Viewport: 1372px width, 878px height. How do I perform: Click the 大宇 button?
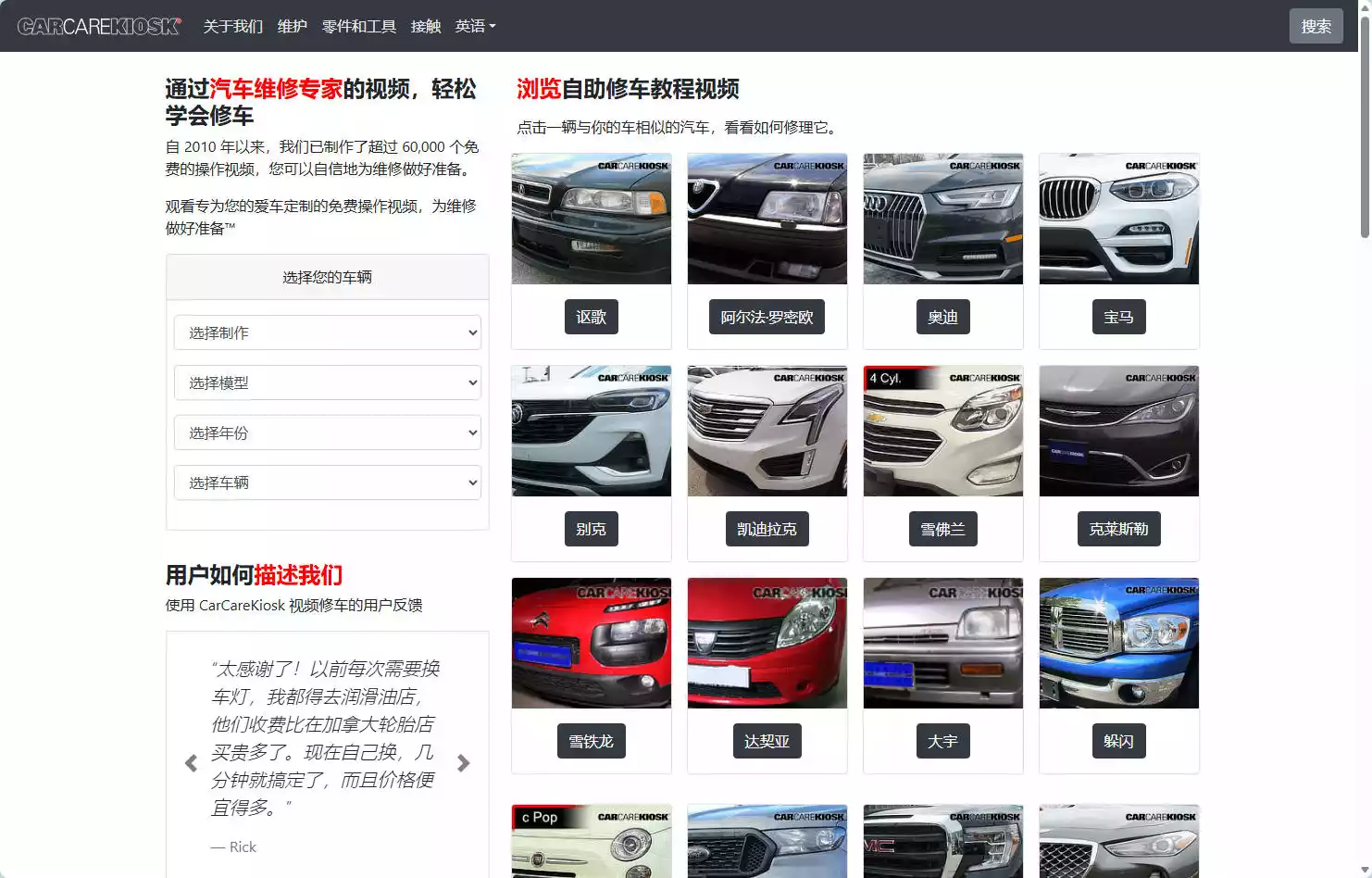[942, 741]
